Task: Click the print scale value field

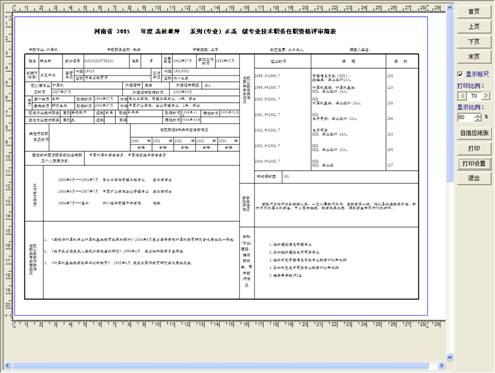Action: tap(474, 96)
